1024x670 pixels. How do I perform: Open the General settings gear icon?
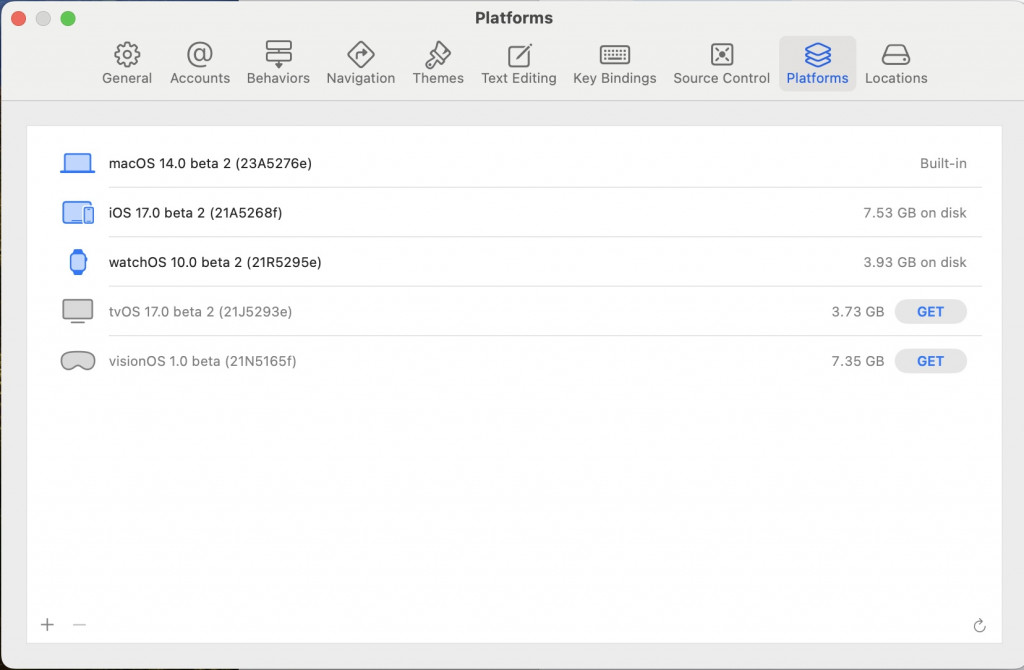coord(127,55)
